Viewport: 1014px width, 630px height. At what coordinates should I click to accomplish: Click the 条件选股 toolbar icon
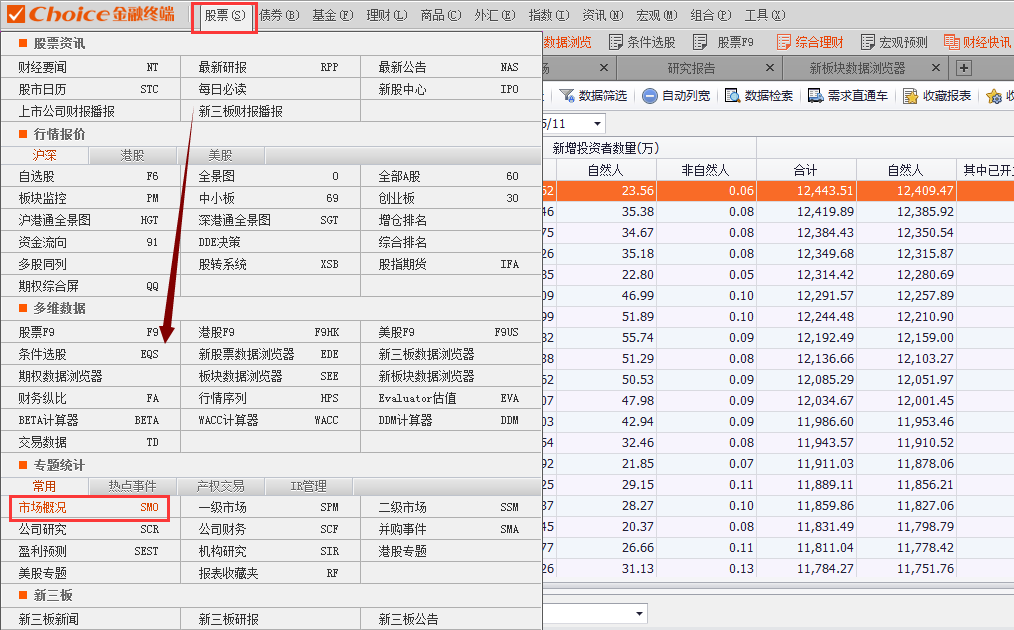point(616,42)
